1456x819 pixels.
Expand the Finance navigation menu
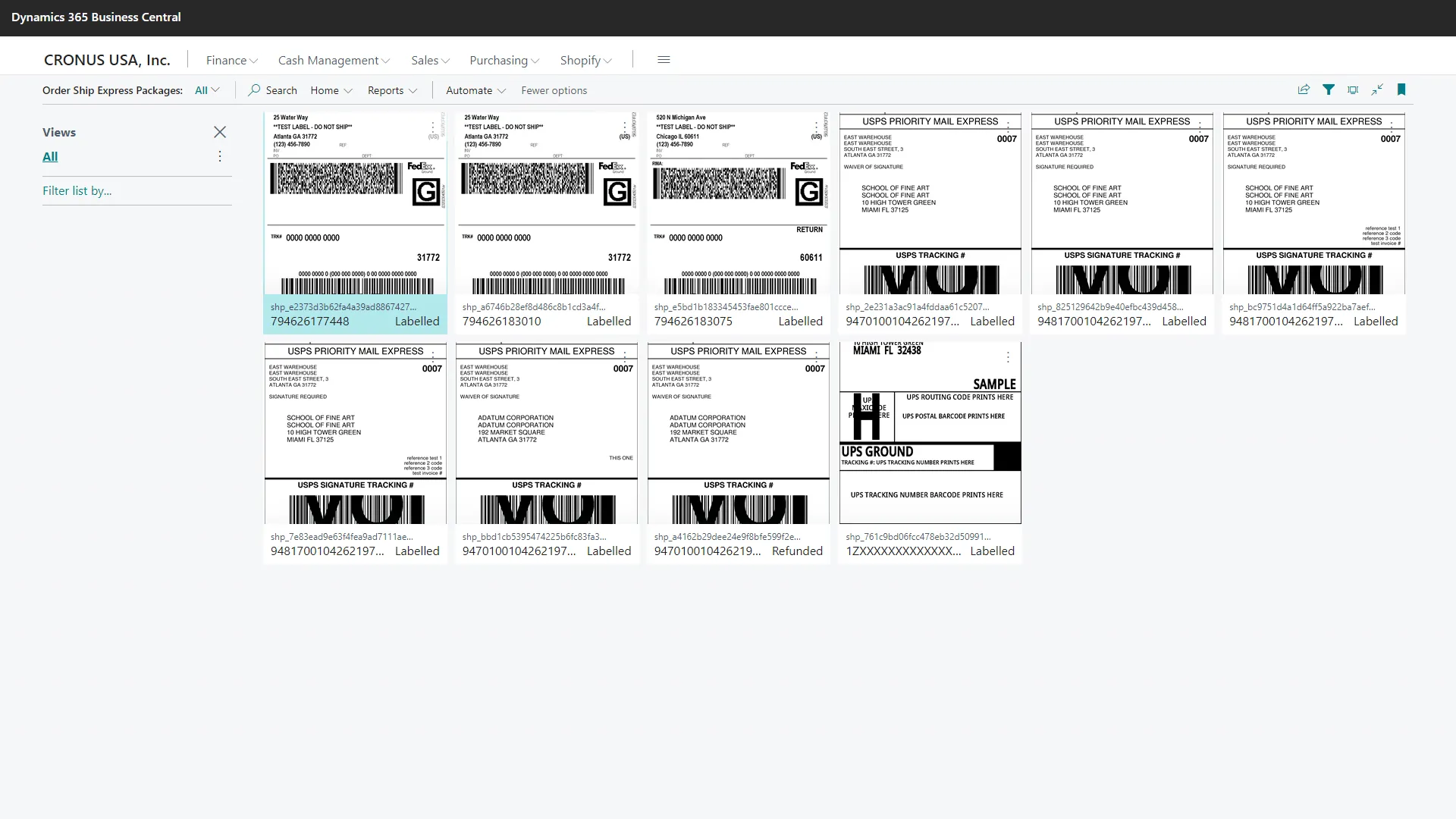231,60
